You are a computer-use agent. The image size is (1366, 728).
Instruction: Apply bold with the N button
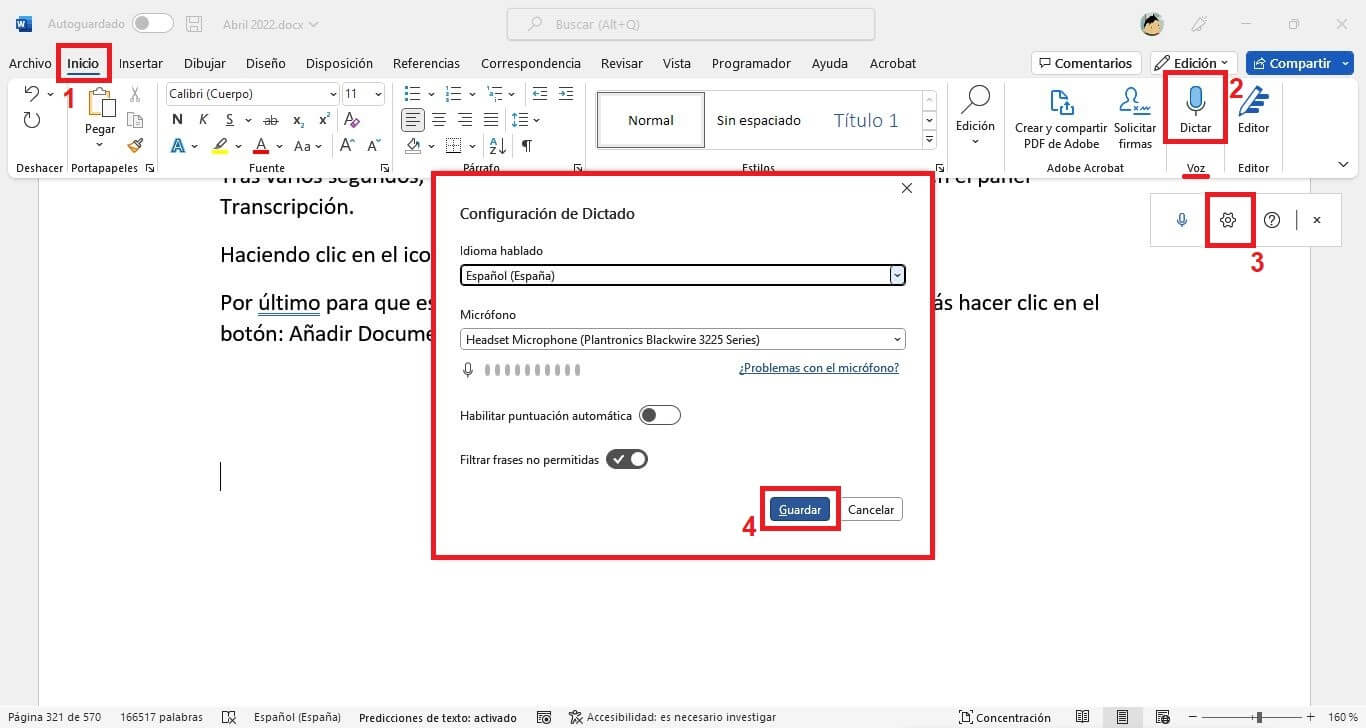pos(177,119)
